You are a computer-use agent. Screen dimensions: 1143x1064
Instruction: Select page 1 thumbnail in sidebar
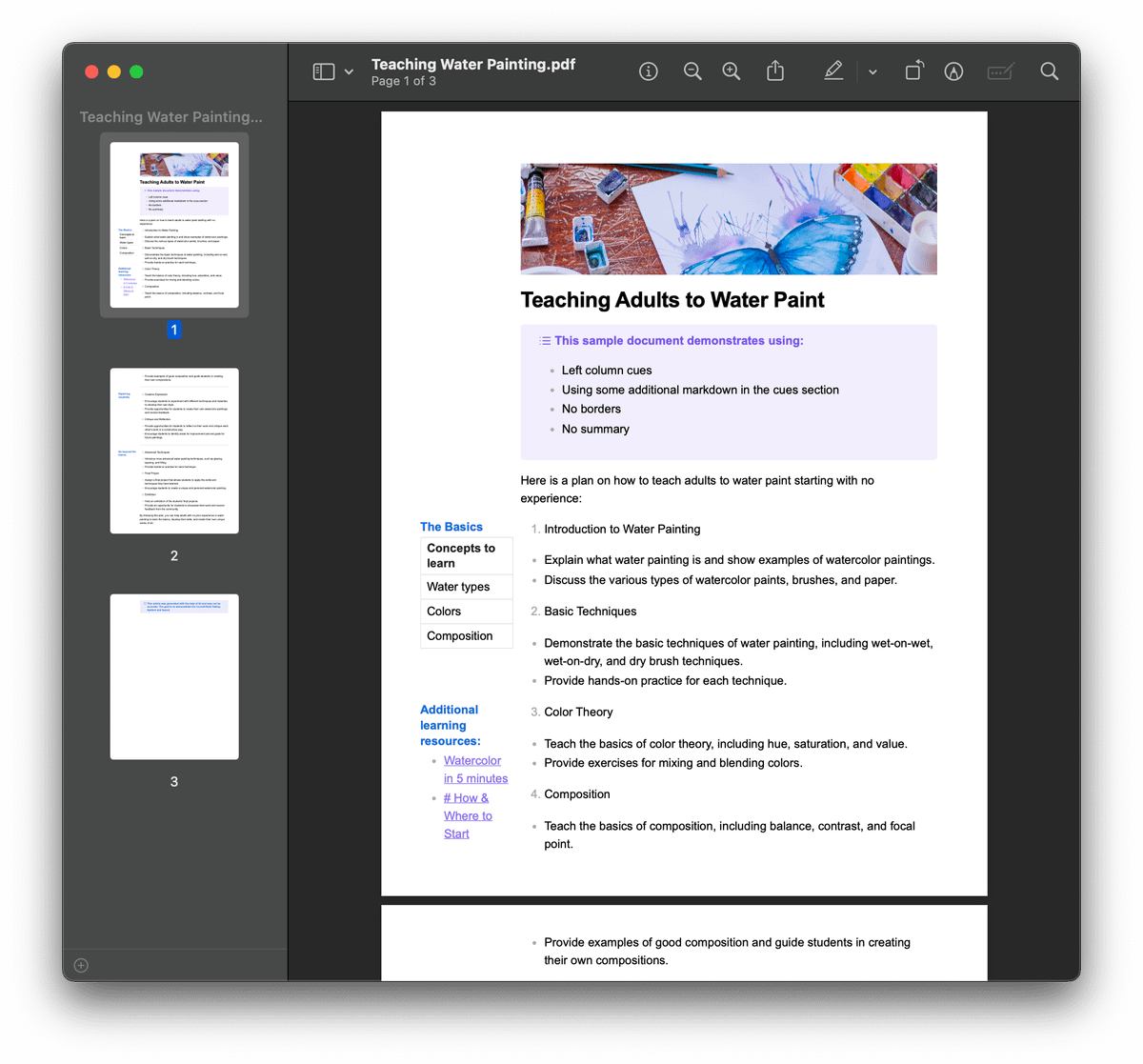[174, 225]
